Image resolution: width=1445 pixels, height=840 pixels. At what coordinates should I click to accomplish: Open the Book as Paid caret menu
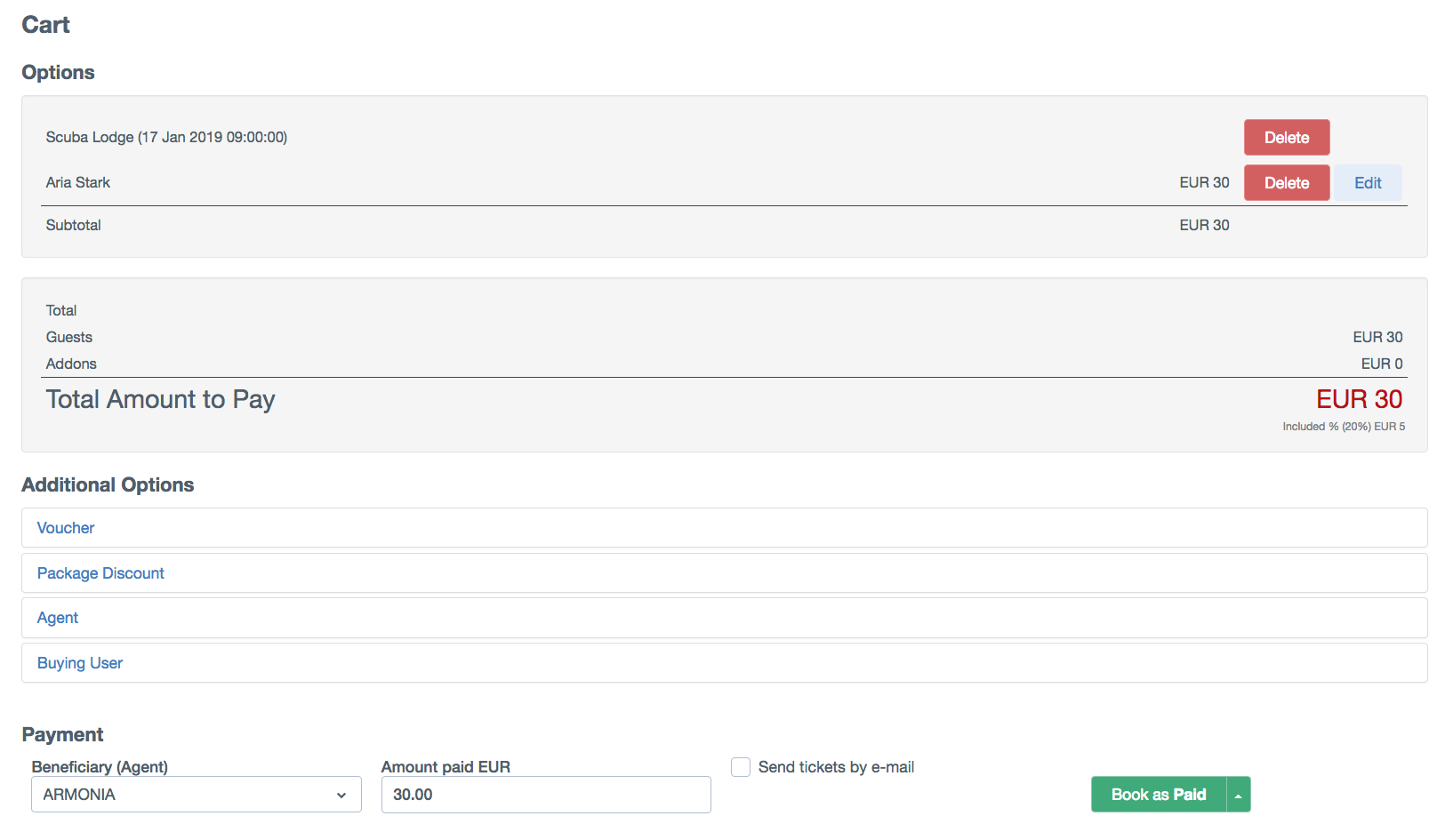click(x=1239, y=795)
